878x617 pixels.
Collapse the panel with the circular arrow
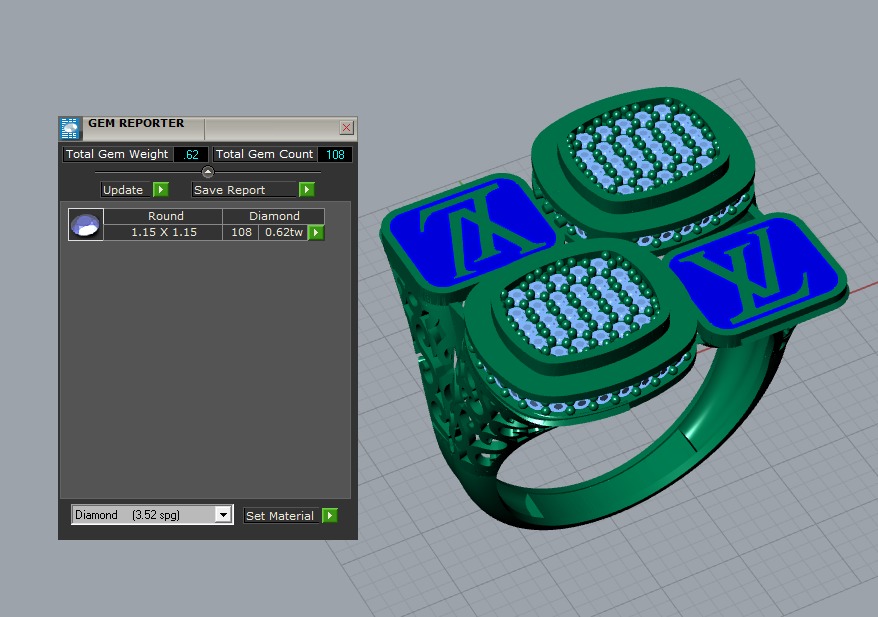click(x=208, y=172)
